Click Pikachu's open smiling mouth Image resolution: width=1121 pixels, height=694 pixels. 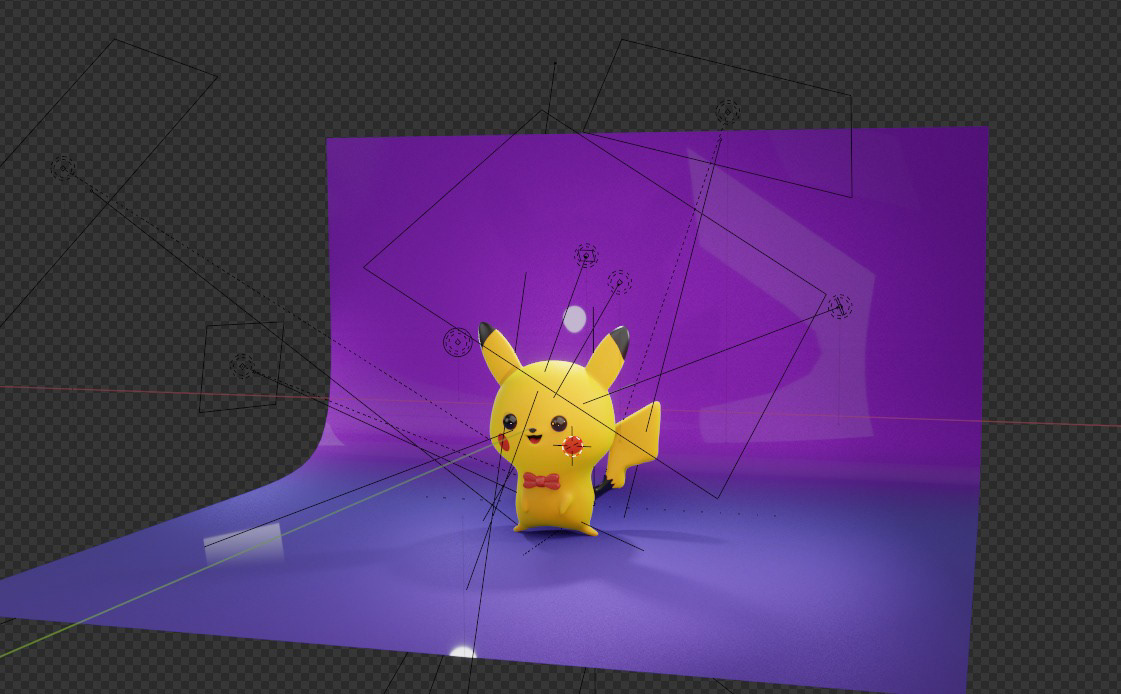533,437
